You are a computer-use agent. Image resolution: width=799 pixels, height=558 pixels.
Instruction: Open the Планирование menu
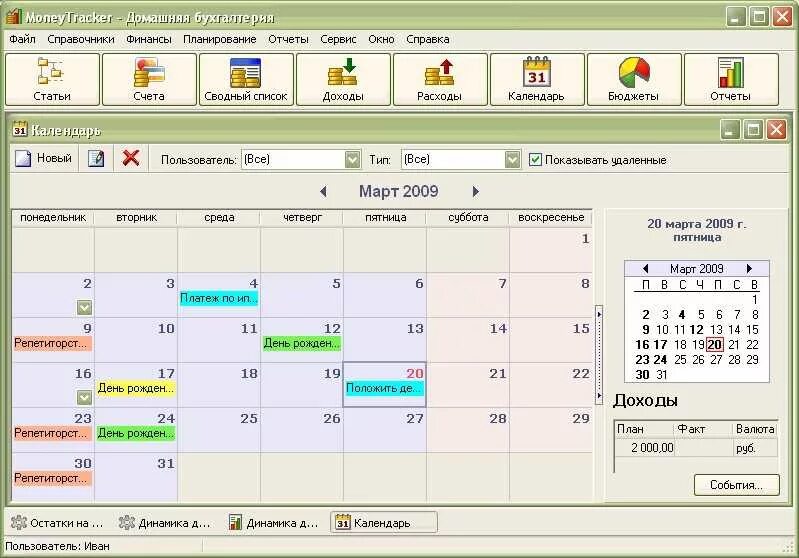(x=220, y=39)
